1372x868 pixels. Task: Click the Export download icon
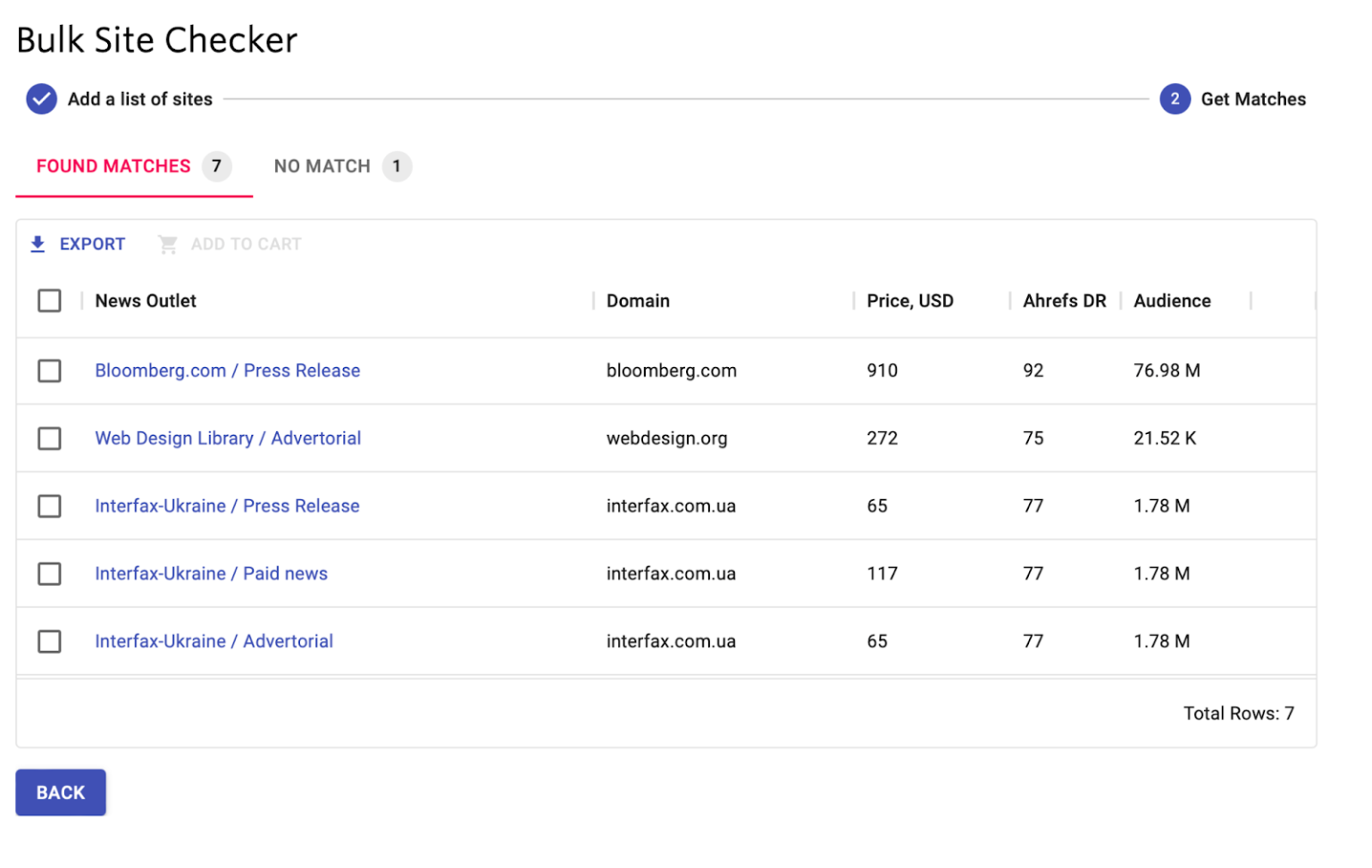pyautogui.click(x=38, y=245)
